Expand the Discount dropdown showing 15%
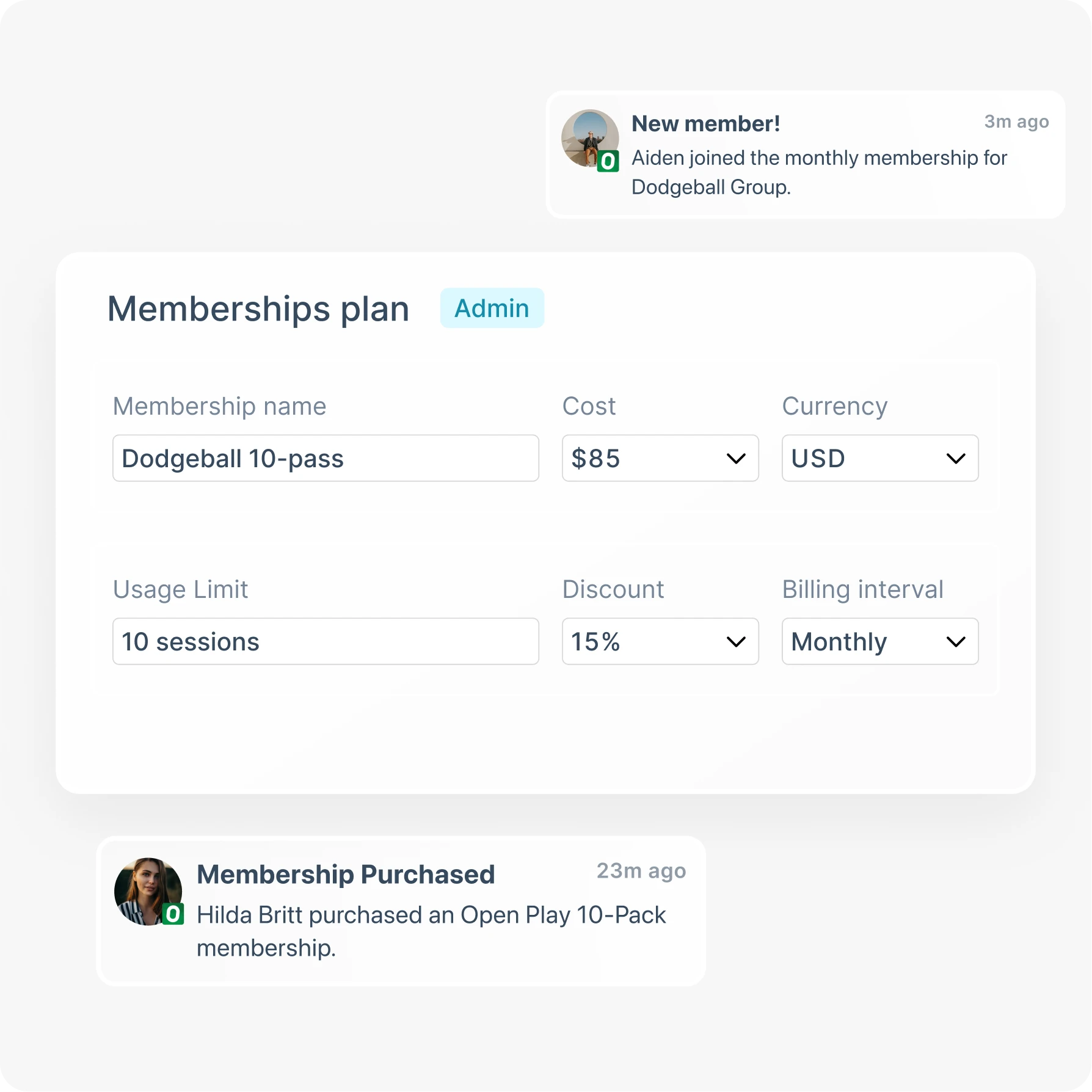The image size is (1092, 1092). tap(660, 641)
